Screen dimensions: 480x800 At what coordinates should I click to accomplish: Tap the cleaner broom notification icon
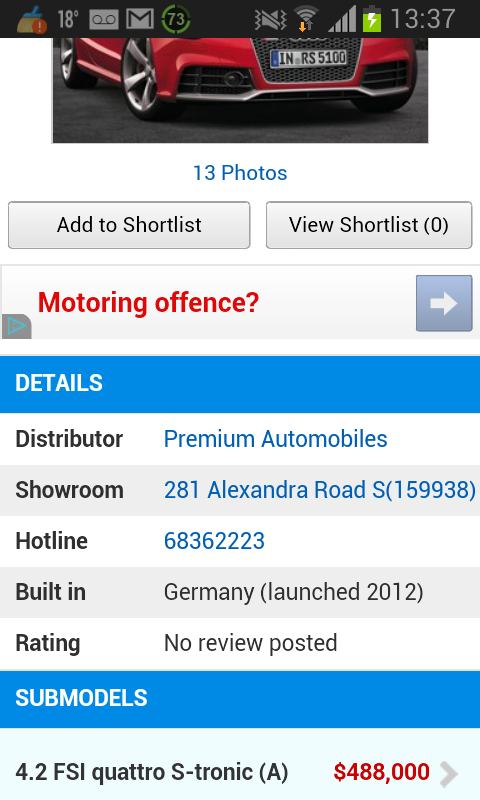pyautogui.click(x=32, y=19)
